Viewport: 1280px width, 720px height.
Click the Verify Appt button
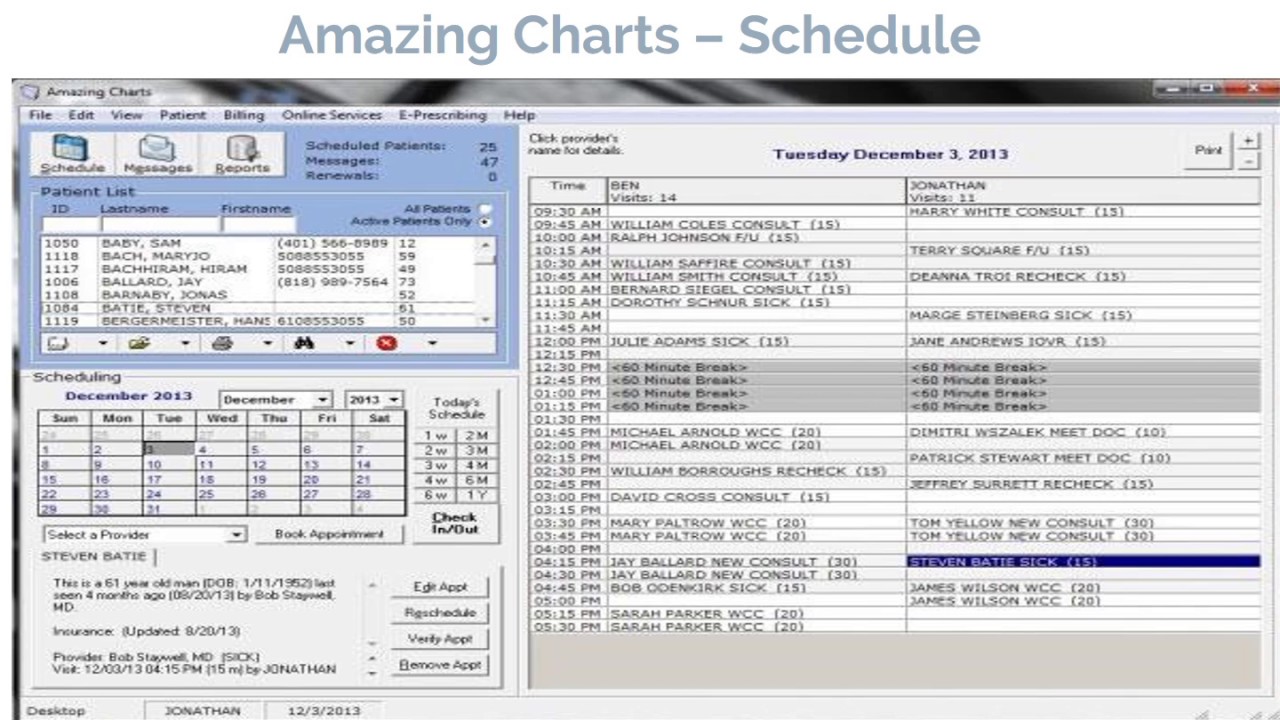coord(440,639)
